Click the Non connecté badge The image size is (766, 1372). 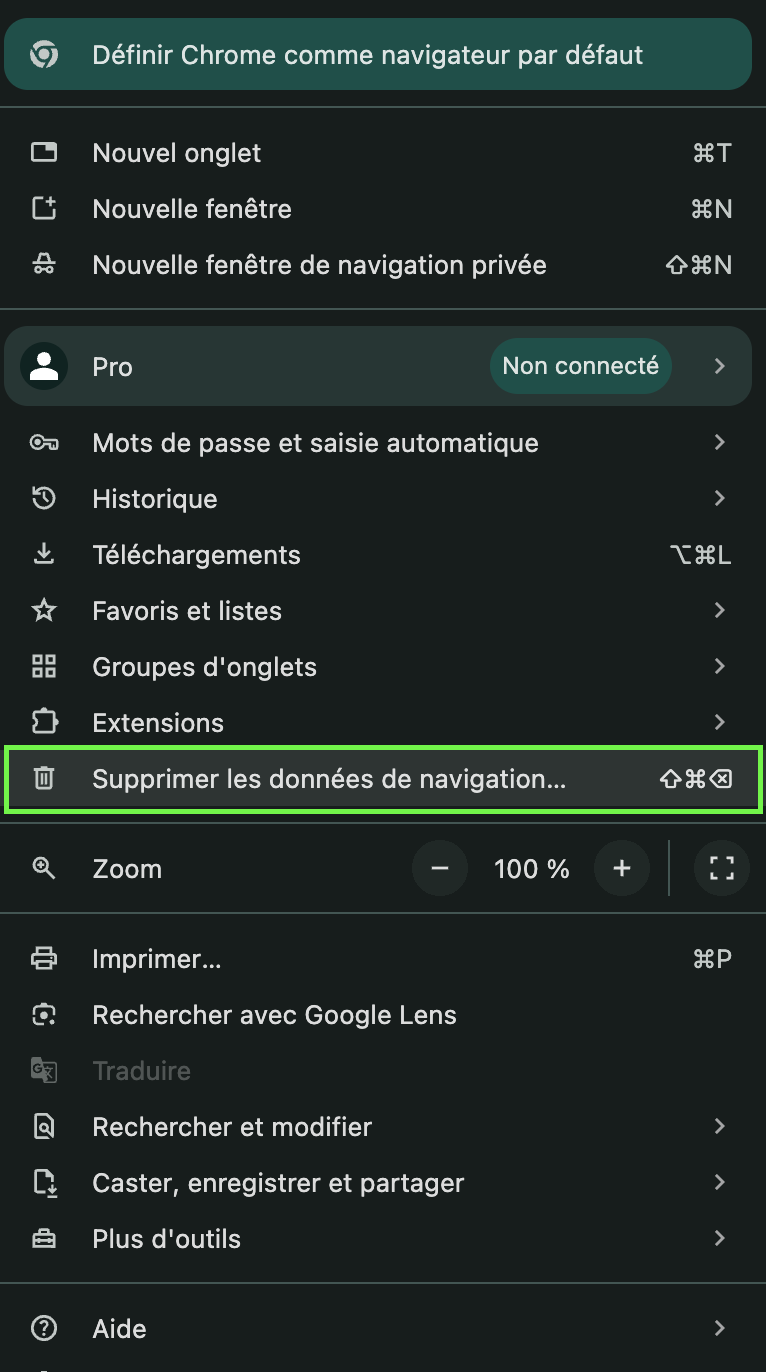coord(580,367)
